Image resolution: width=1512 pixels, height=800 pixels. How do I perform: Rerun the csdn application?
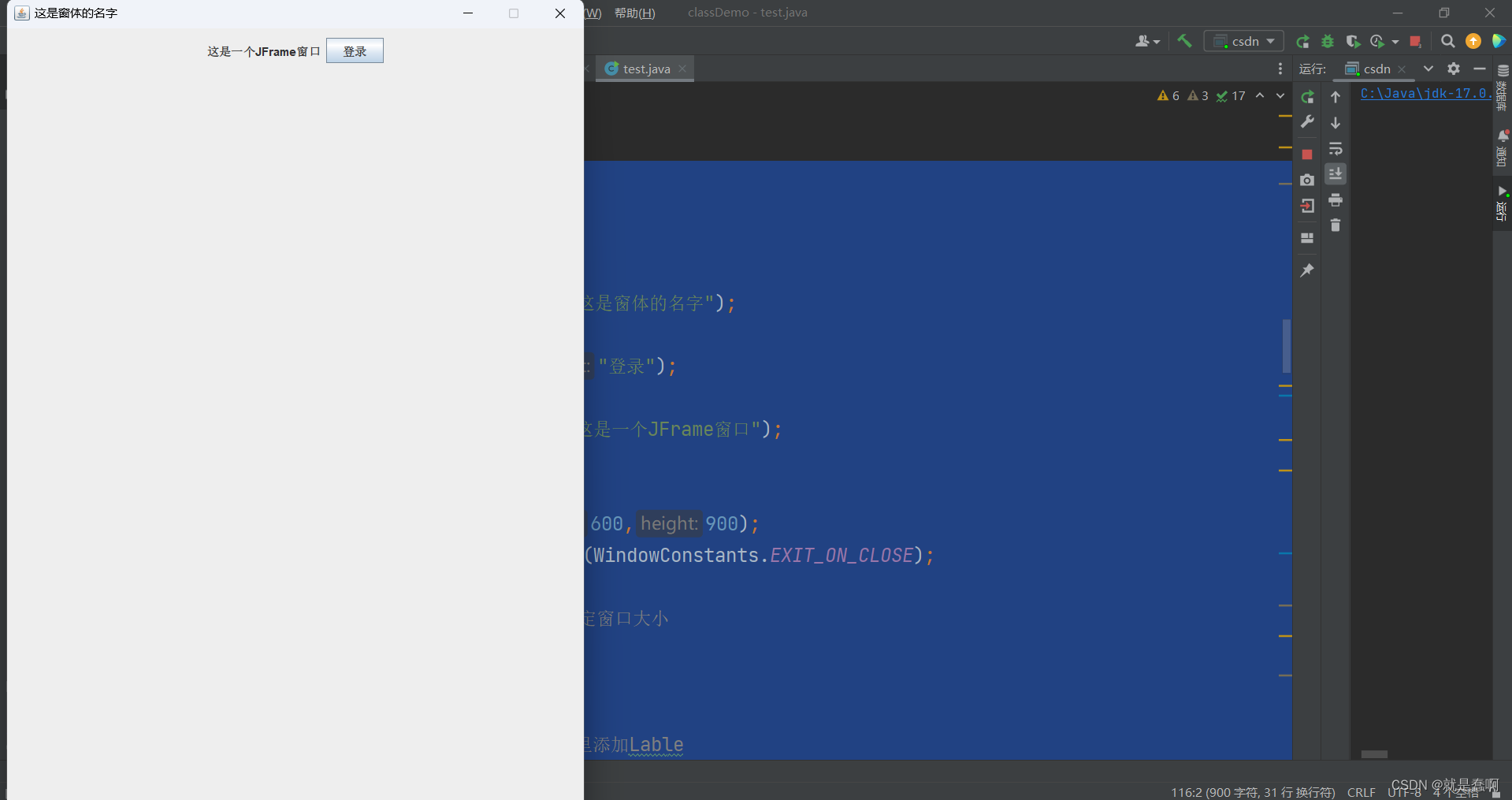tap(1307, 97)
